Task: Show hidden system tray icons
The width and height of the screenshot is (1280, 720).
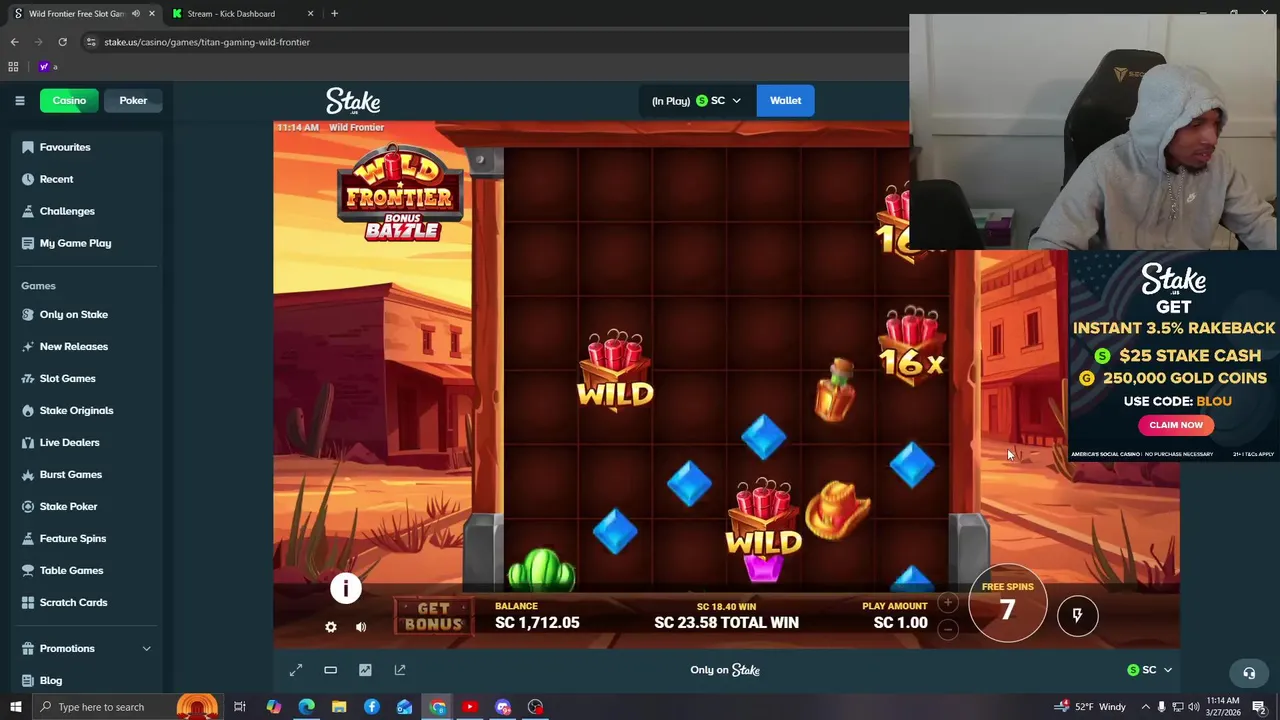Action: click(1145, 707)
